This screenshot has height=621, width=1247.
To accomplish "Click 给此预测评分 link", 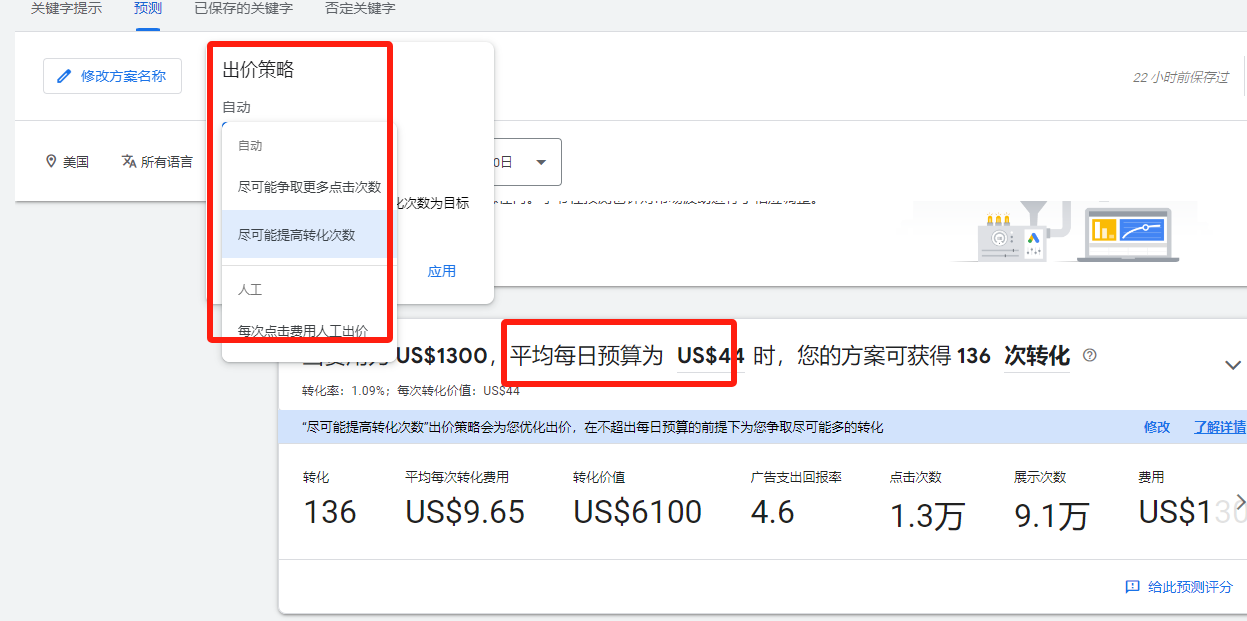I will 1190,587.
